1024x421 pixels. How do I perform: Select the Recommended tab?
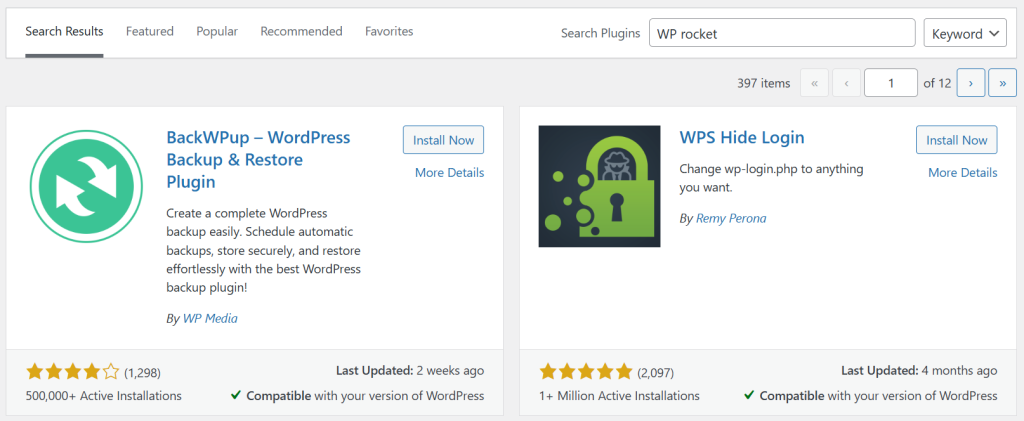(301, 32)
